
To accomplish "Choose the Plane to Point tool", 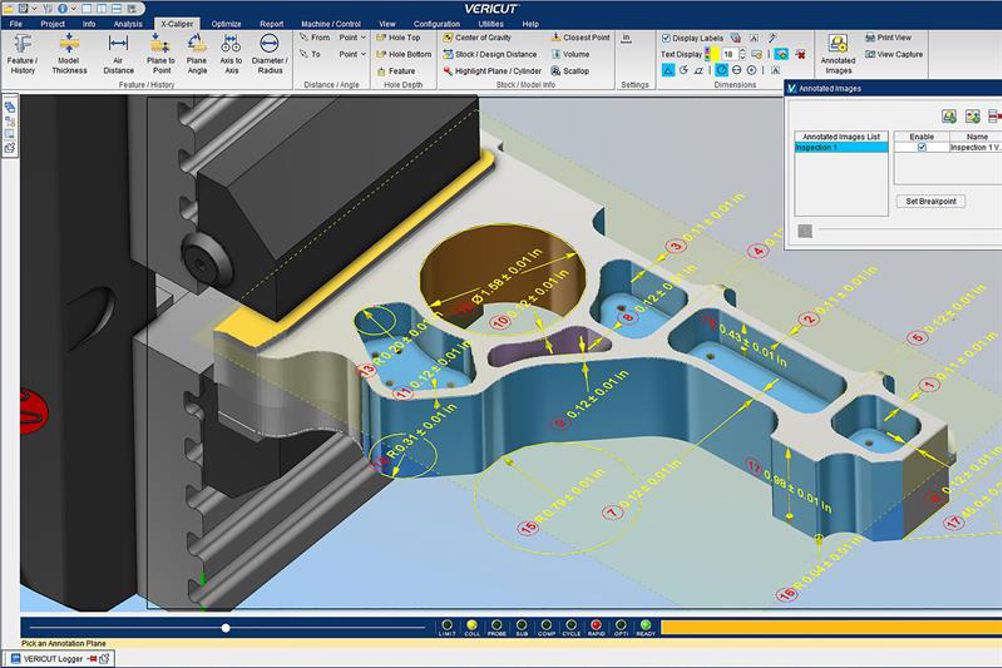I will click(x=160, y=54).
